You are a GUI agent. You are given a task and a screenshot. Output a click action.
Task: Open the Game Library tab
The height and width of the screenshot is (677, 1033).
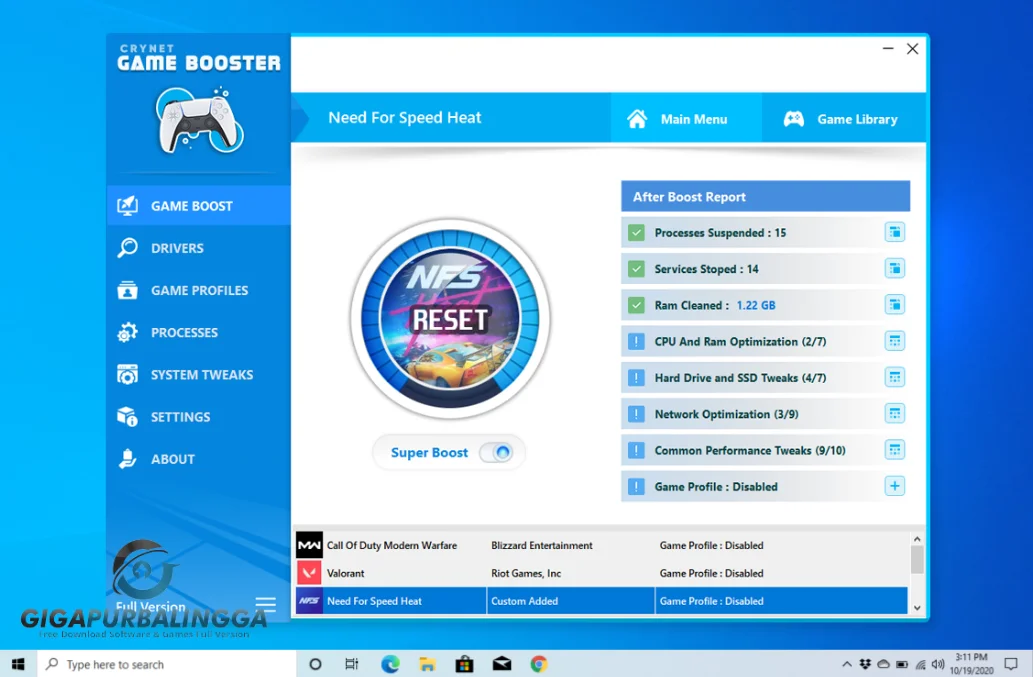(x=844, y=119)
